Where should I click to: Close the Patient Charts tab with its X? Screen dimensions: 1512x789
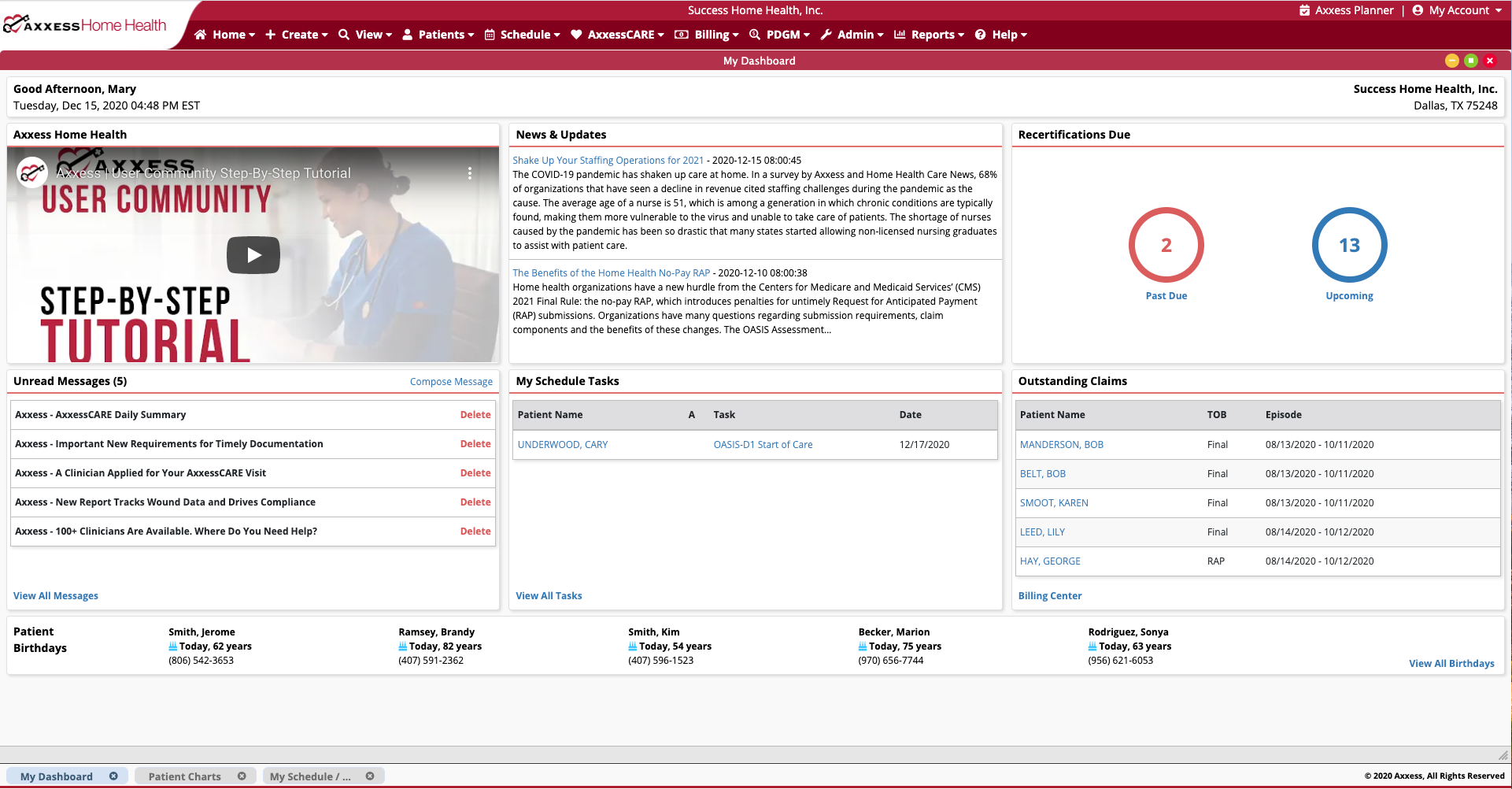pos(242,776)
